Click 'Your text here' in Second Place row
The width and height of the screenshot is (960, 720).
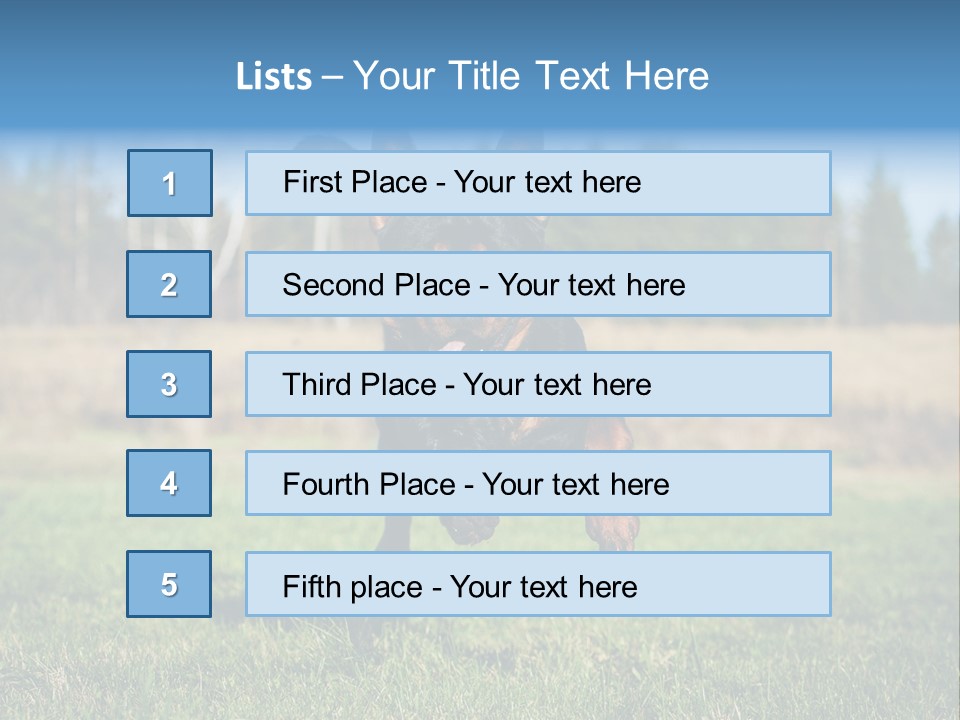(x=591, y=285)
